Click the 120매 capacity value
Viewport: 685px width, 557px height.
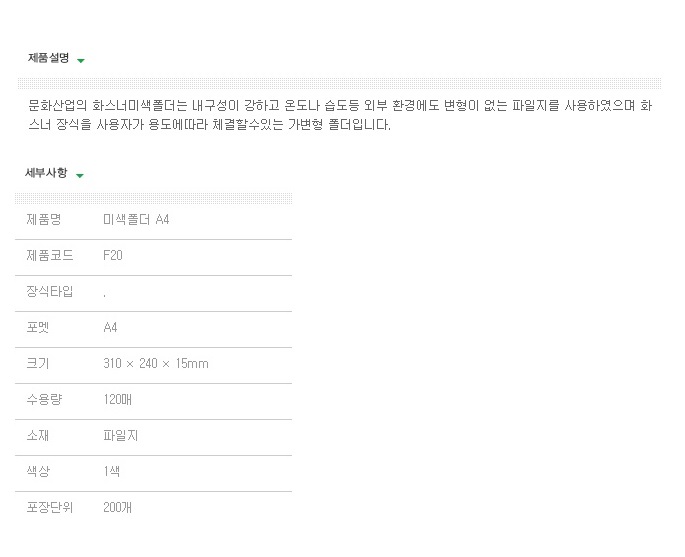118,399
